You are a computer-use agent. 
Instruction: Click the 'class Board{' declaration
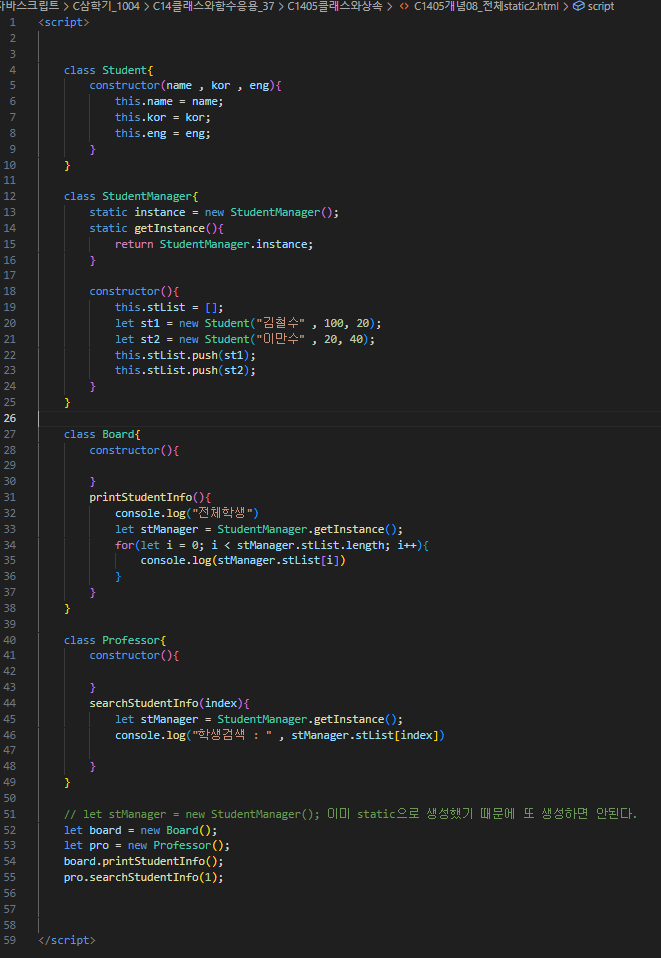102,434
